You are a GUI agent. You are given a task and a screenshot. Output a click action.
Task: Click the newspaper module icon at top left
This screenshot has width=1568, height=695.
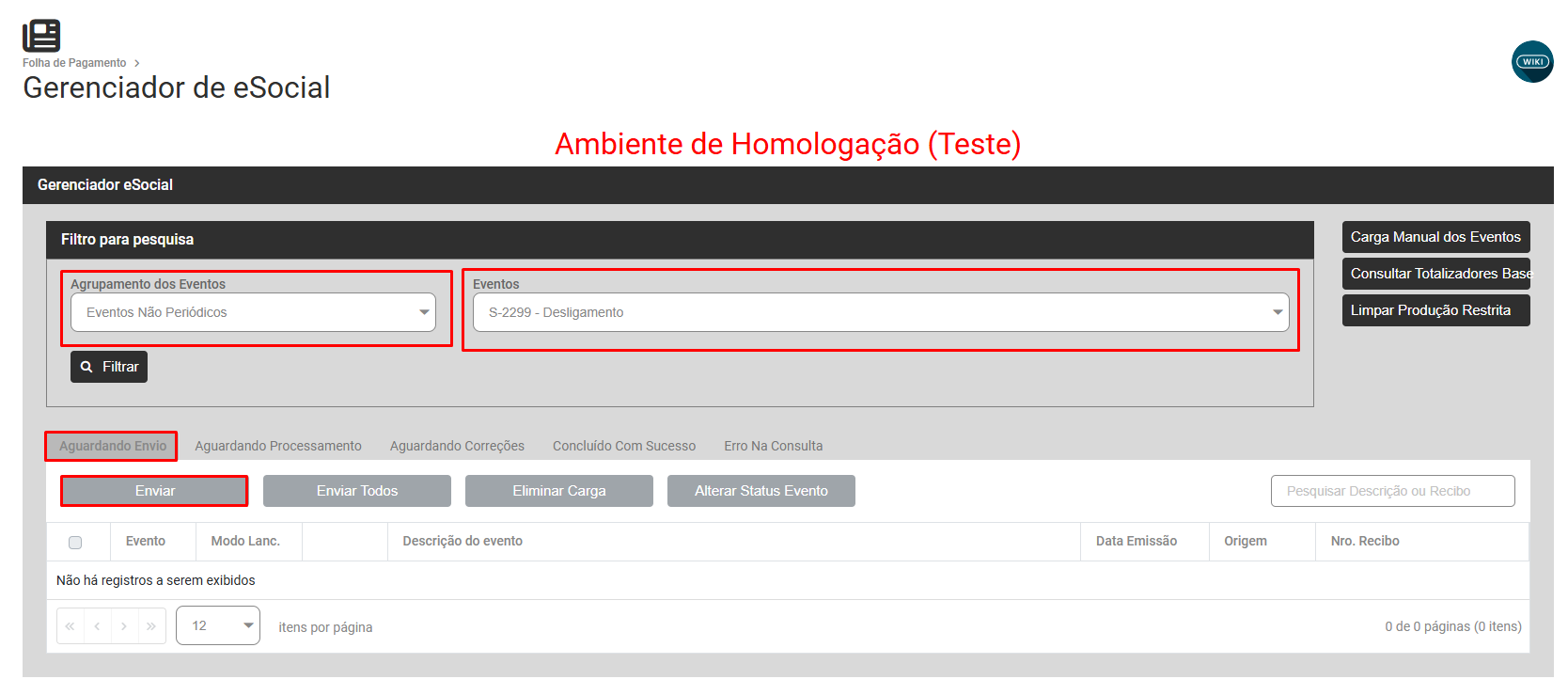point(41,36)
